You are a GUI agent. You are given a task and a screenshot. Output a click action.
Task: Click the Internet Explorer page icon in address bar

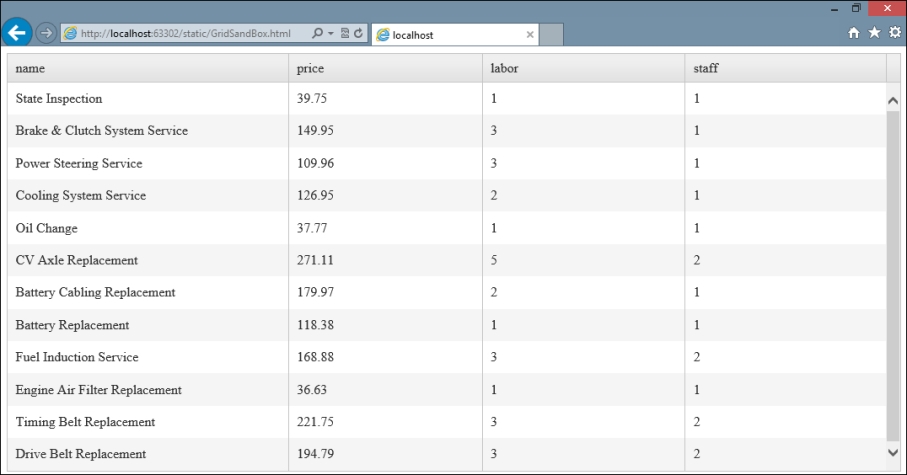coord(70,34)
